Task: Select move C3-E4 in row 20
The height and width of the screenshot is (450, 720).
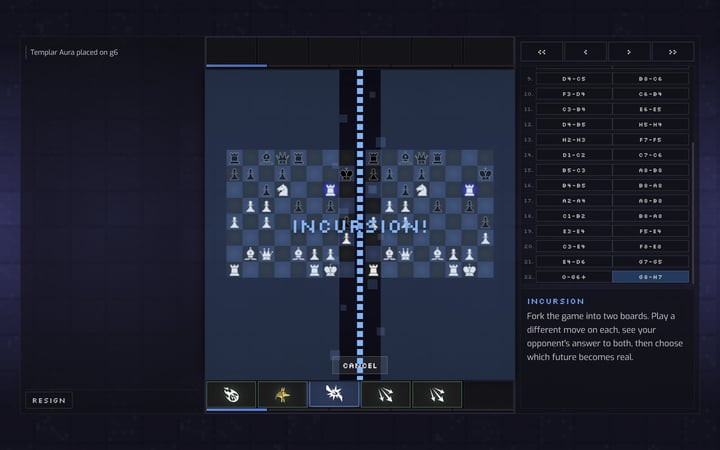Action: click(574, 247)
